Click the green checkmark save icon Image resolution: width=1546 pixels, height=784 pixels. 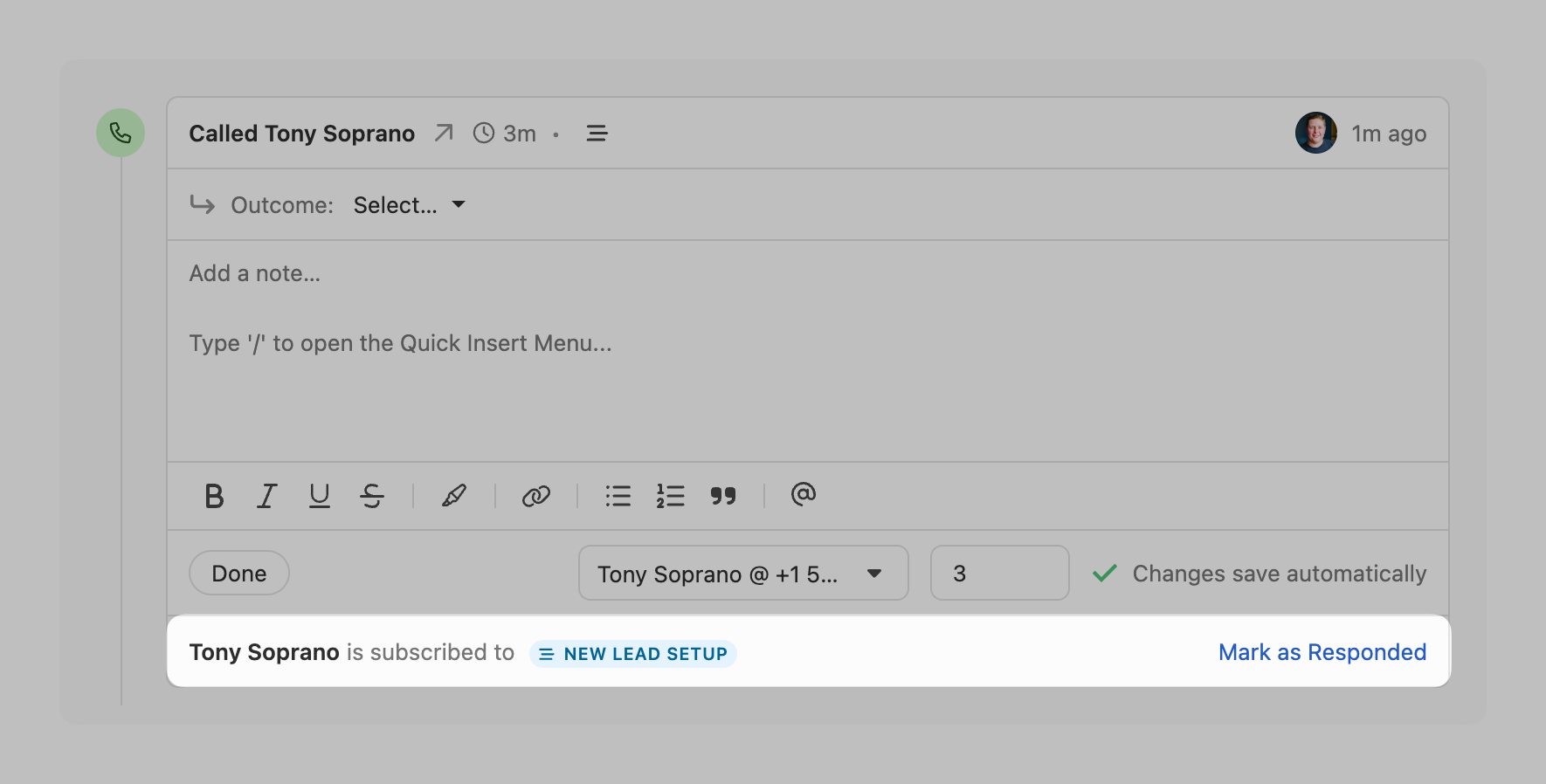[1105, 574]
